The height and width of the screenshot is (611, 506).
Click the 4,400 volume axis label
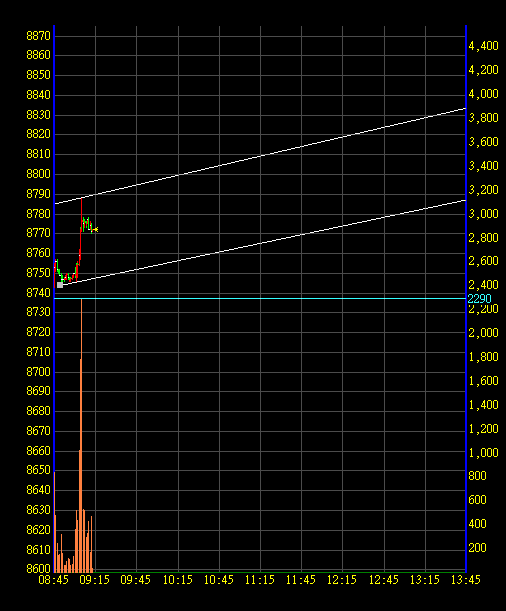[x=483, y=46]
